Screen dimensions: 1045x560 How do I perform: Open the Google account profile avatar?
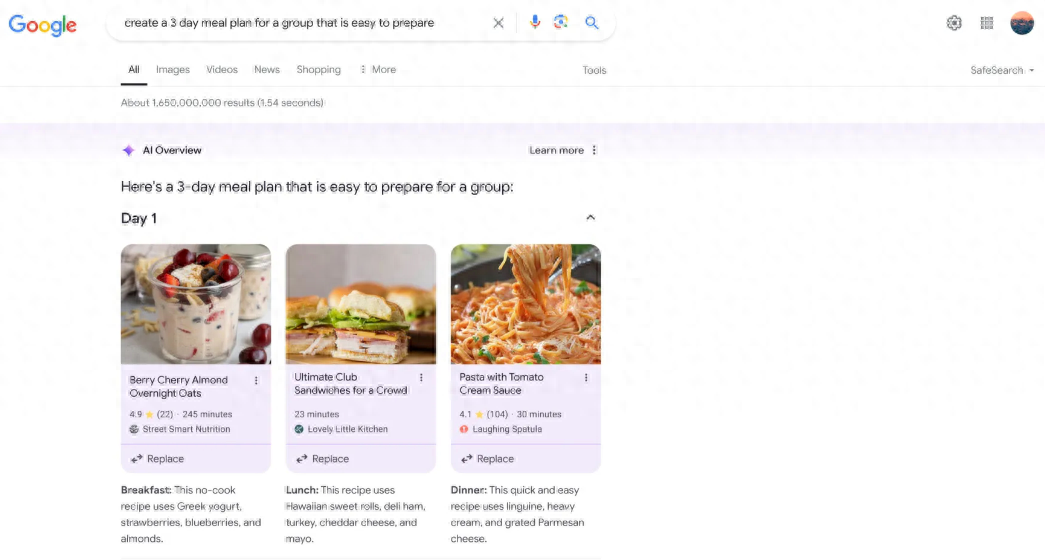point(1022,23)
